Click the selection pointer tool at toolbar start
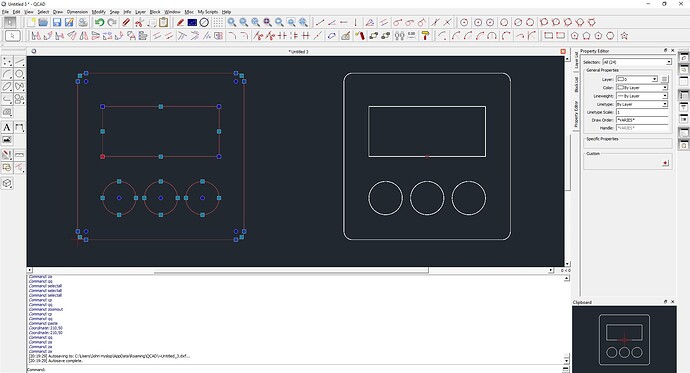Viewport: 690px width, 373px height. 10,22
